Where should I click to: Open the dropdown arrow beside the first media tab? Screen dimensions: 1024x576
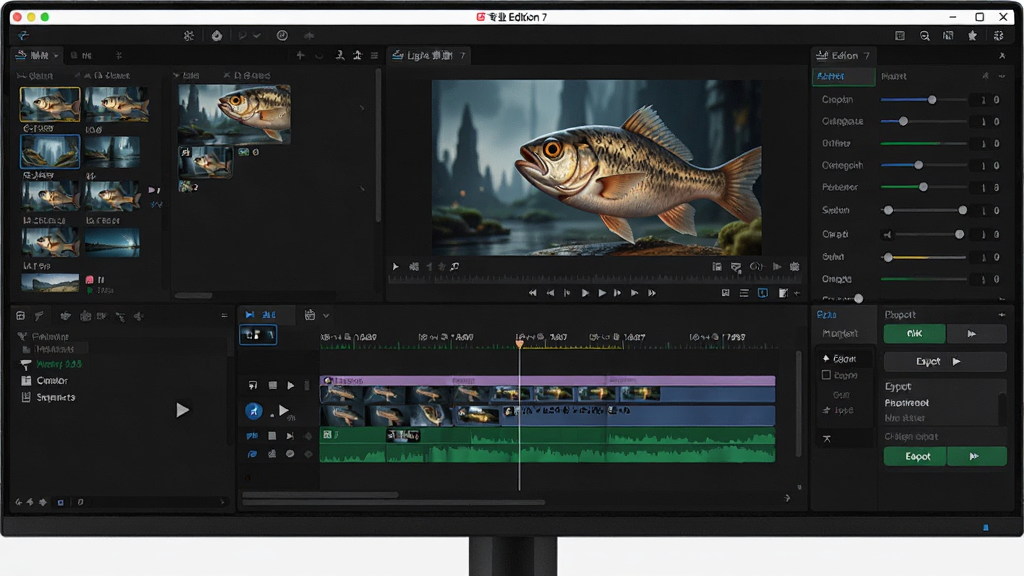[x=56, y=56]
